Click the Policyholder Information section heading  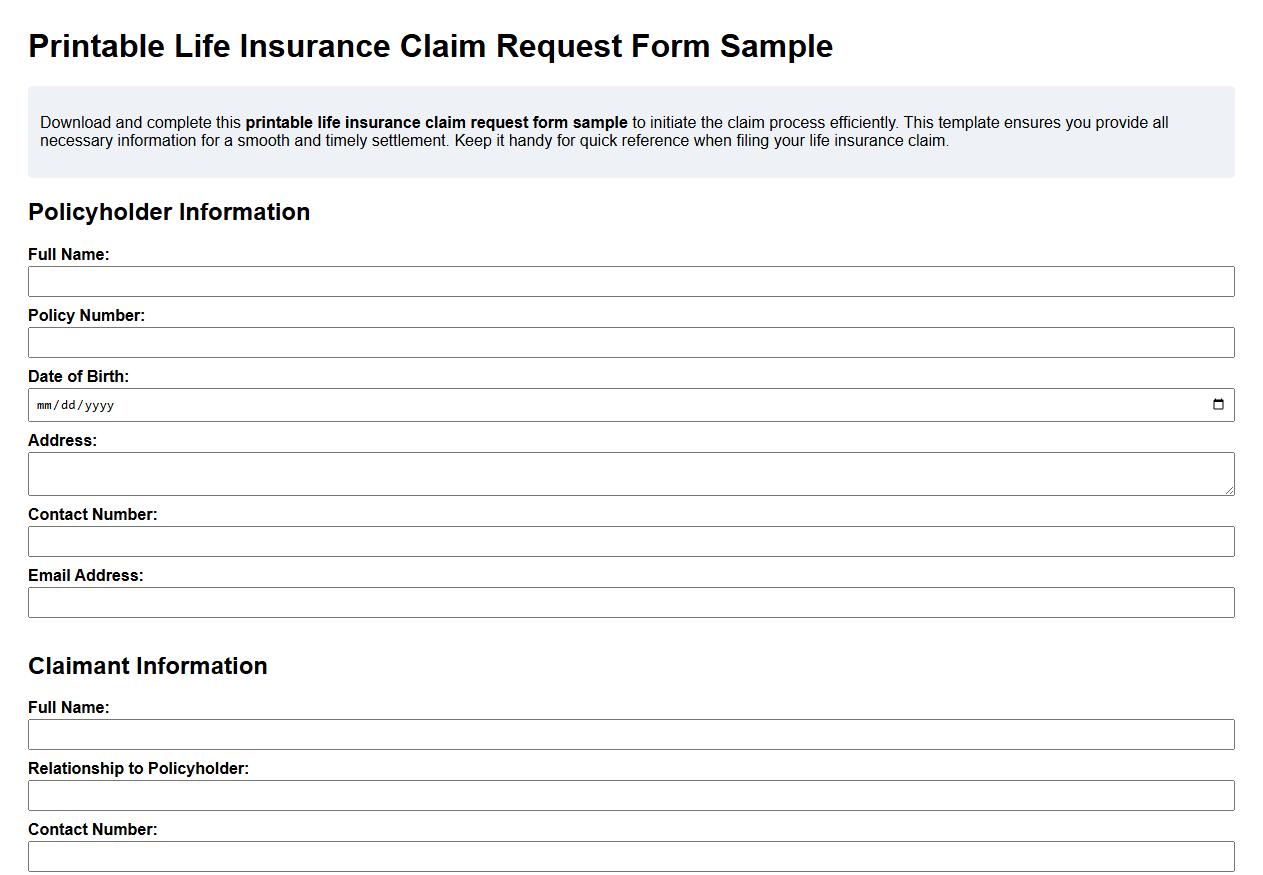point(169,212)
